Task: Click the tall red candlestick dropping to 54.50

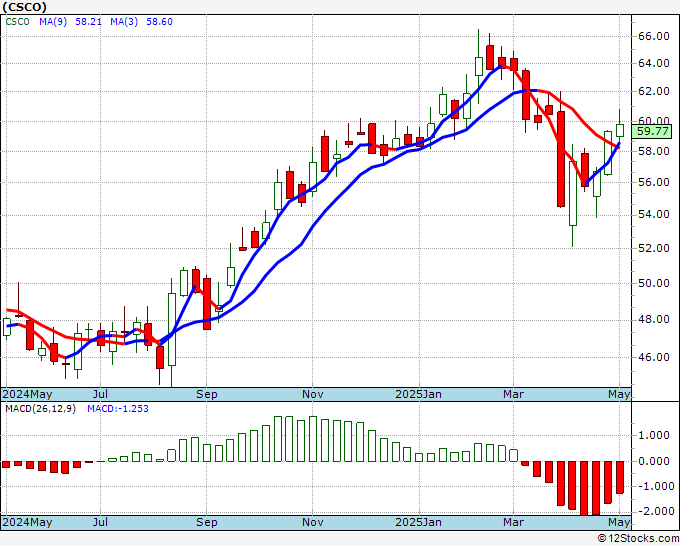Action: 561,159
